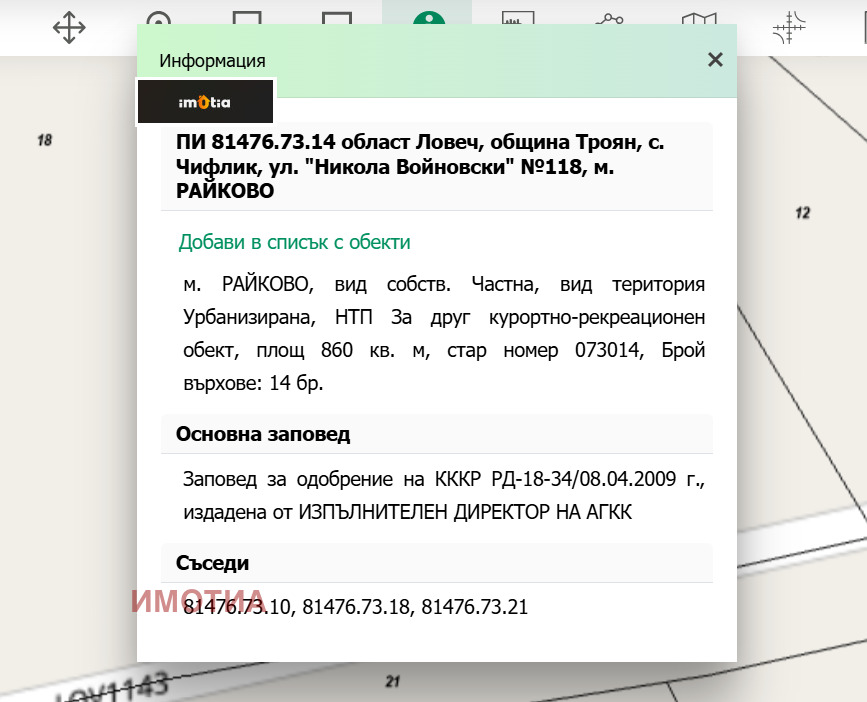The image size is (867, 702).
Task: Close the Информация panel
Action: [x=715, y=60]
